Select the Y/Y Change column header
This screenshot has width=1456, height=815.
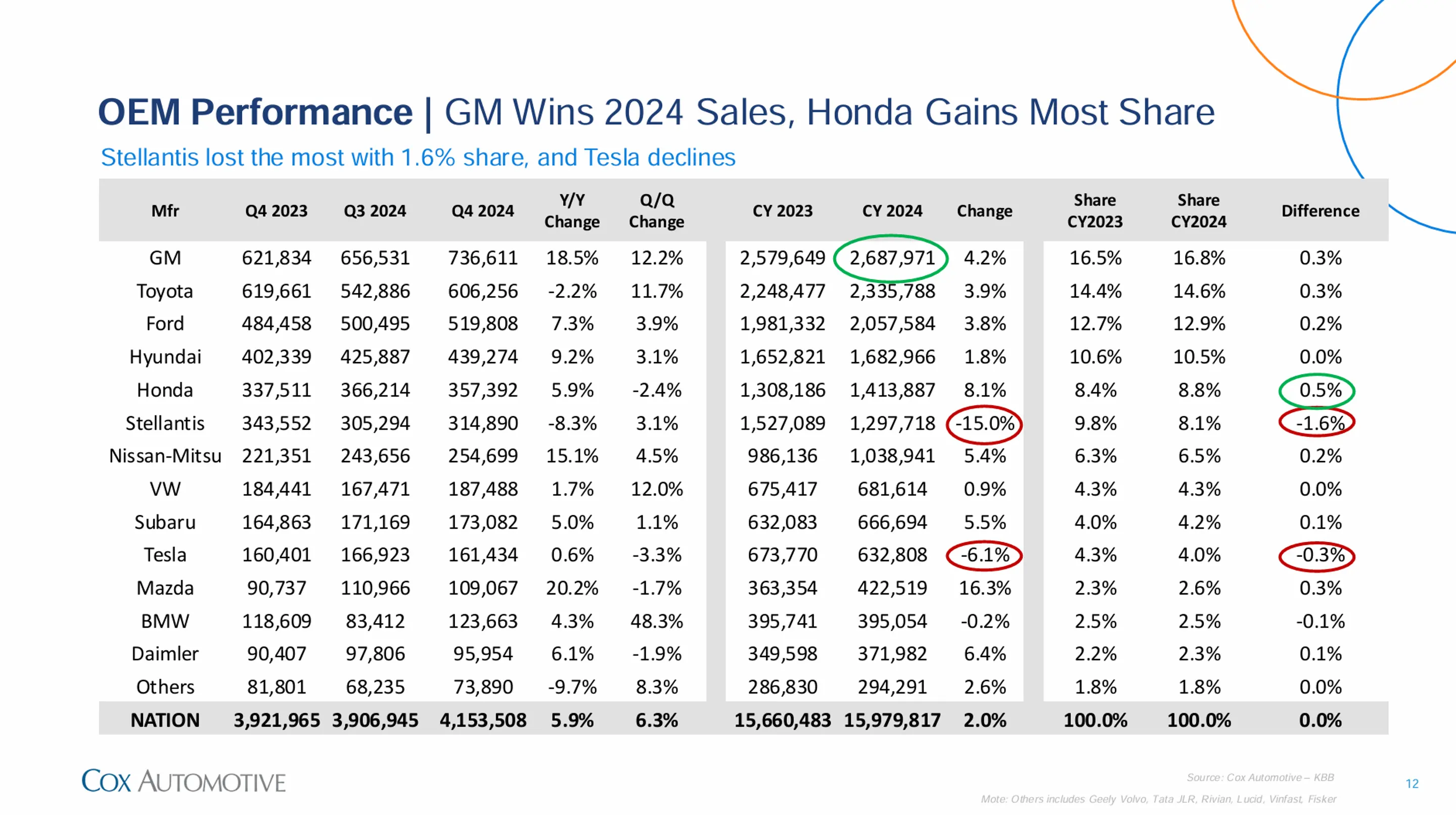click(571, 211)
